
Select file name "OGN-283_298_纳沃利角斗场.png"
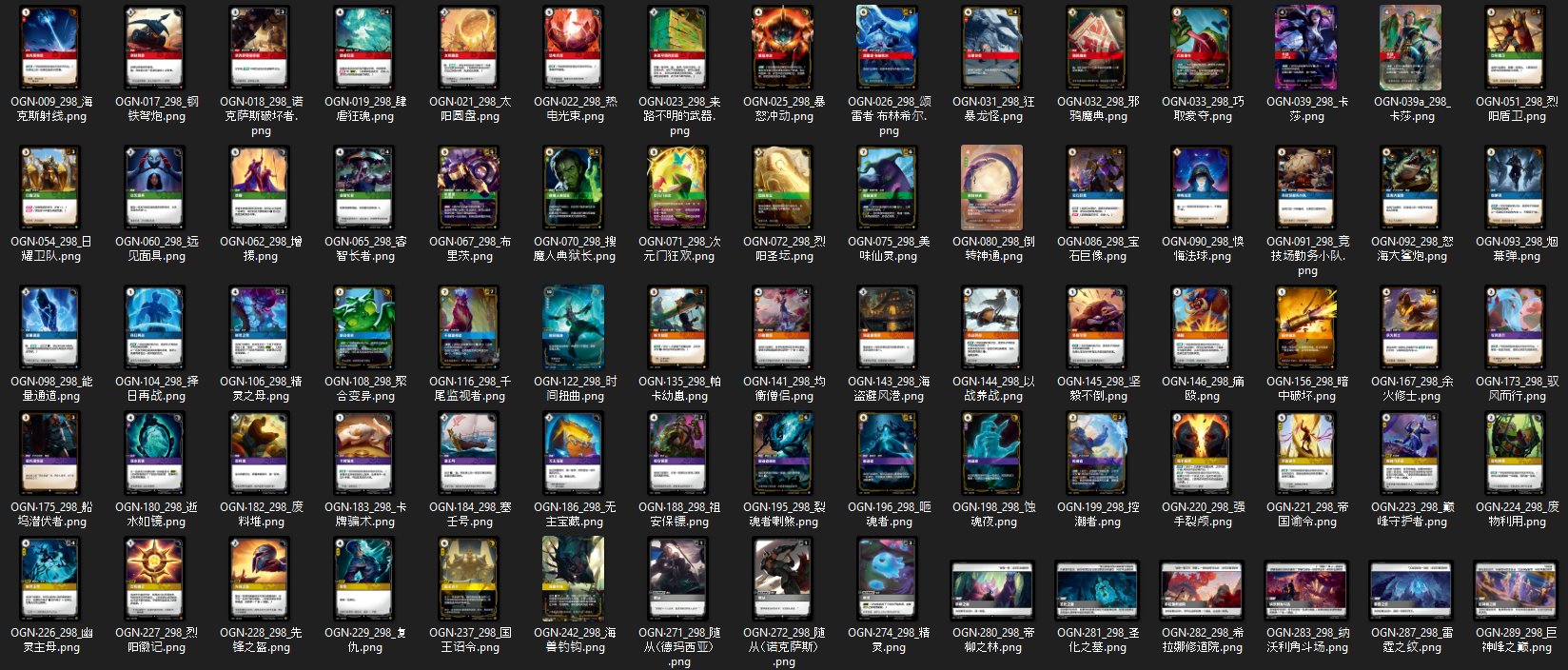click(x=1307, y=640)
